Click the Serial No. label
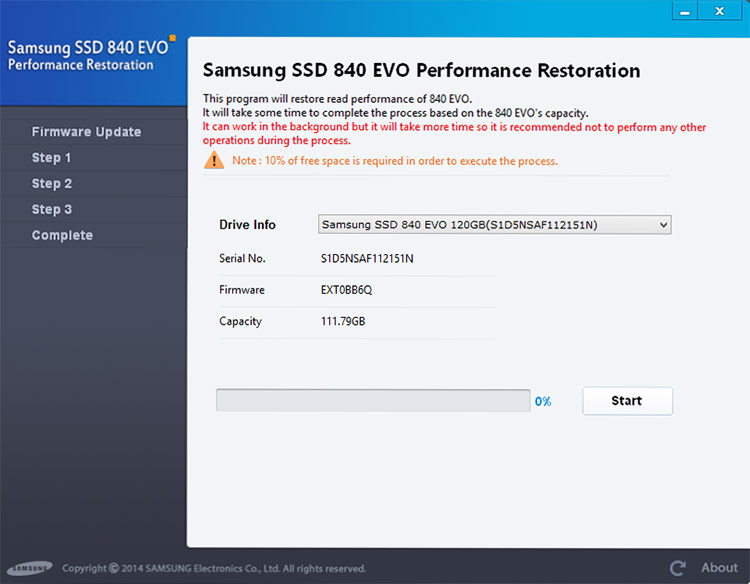Image resolution: width=750 pixels, height=584 pixels. pos(242,259)
